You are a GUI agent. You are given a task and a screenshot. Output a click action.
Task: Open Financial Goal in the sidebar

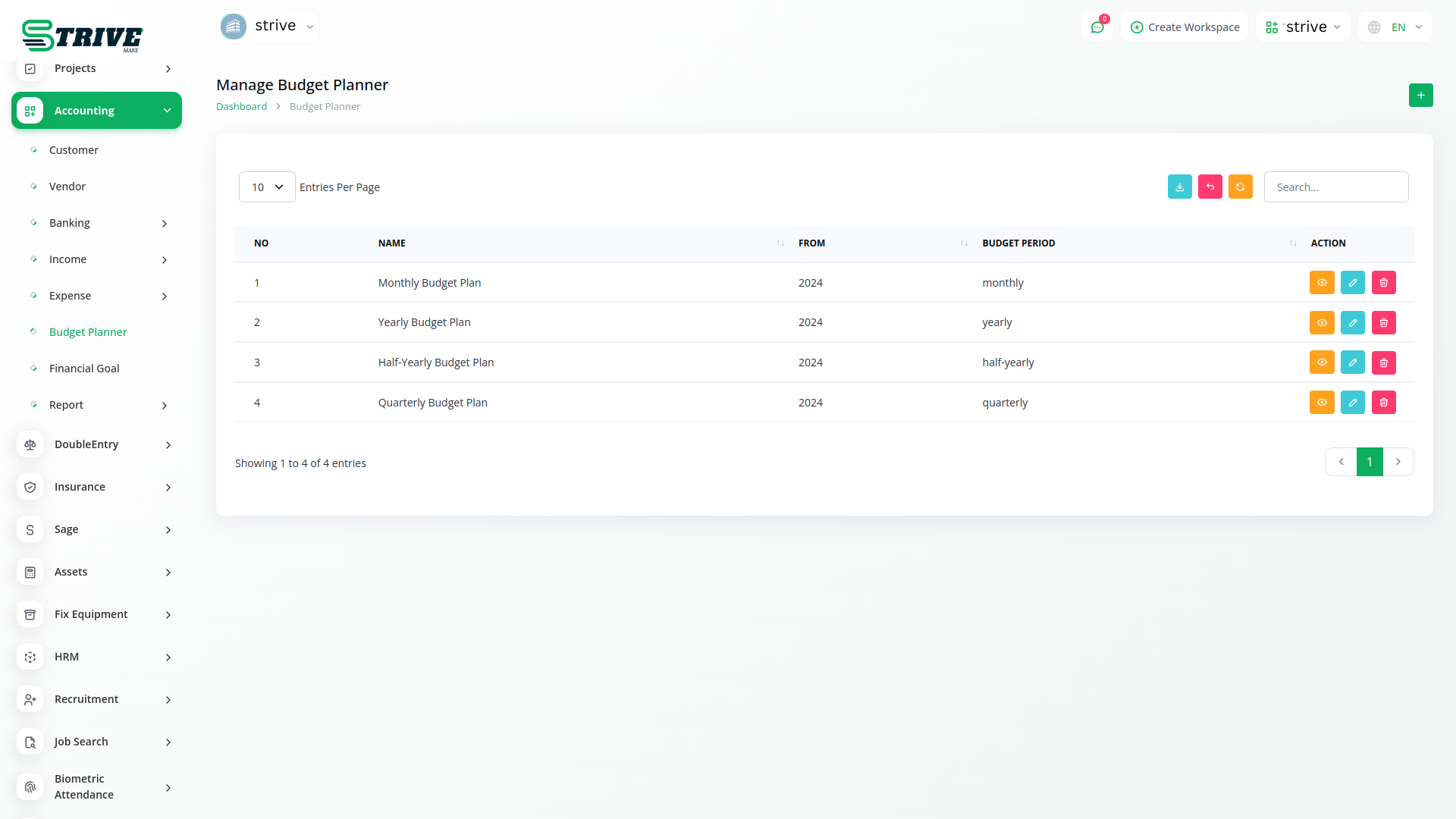[x=84, y=369]
